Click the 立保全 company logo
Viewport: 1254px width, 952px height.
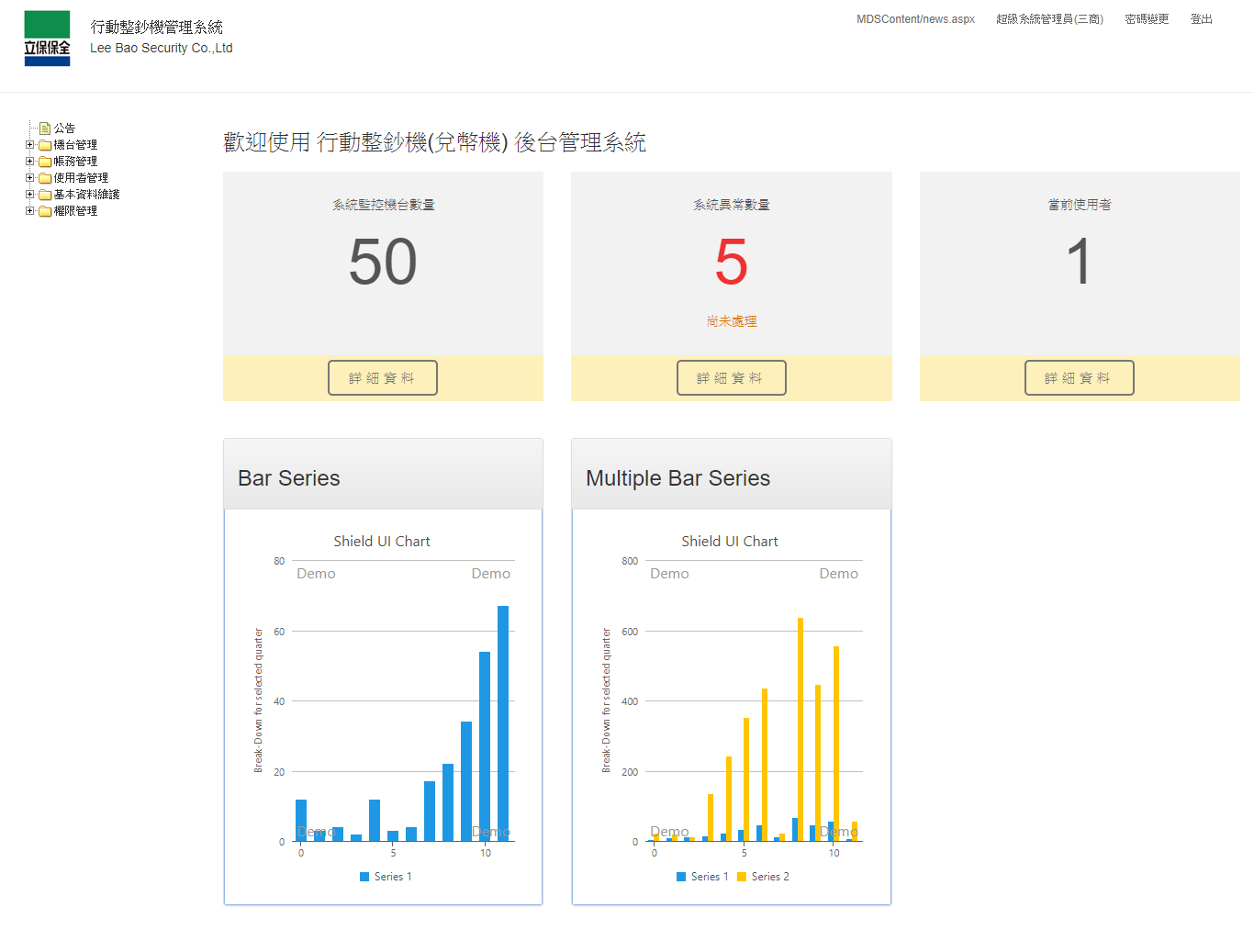pos(47,39)
